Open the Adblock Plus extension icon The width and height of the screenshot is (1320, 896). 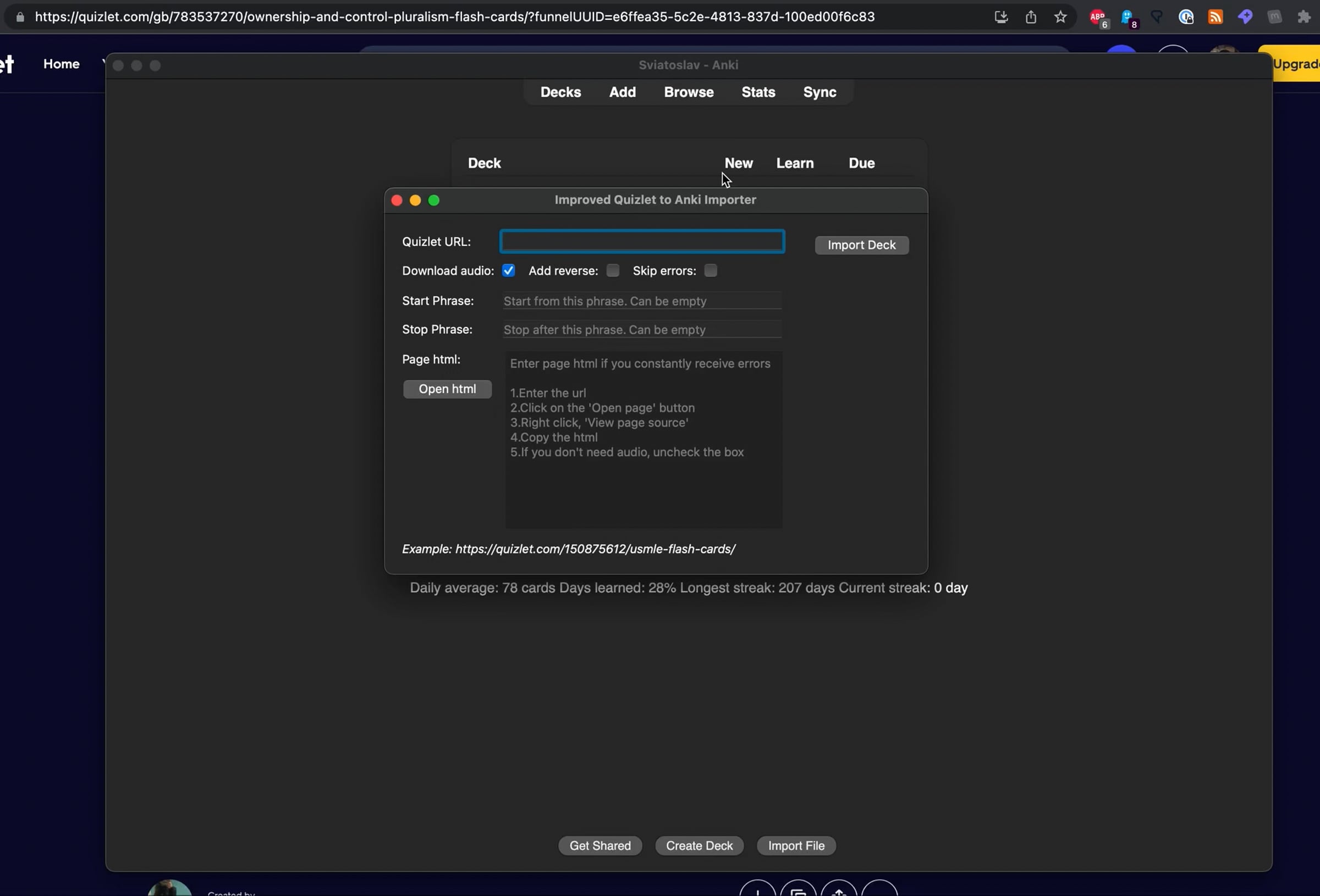1098,18
